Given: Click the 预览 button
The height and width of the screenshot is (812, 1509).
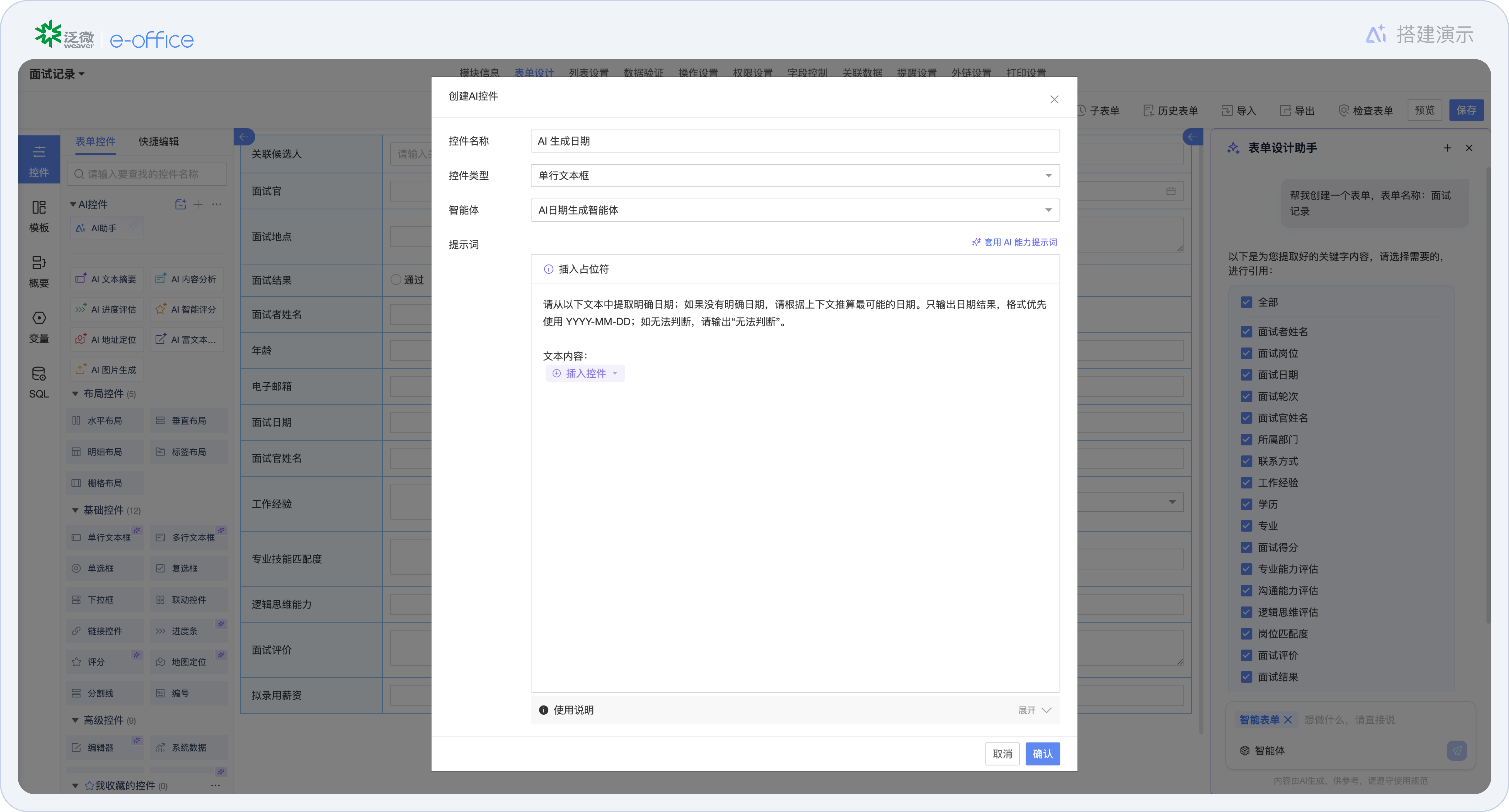Looking at the screenshot, I should (1425, 110).
